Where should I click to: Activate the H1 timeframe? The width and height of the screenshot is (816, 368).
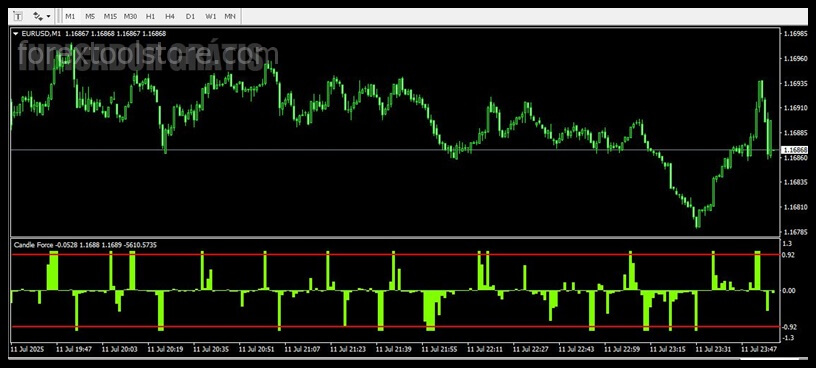[150, 16]
